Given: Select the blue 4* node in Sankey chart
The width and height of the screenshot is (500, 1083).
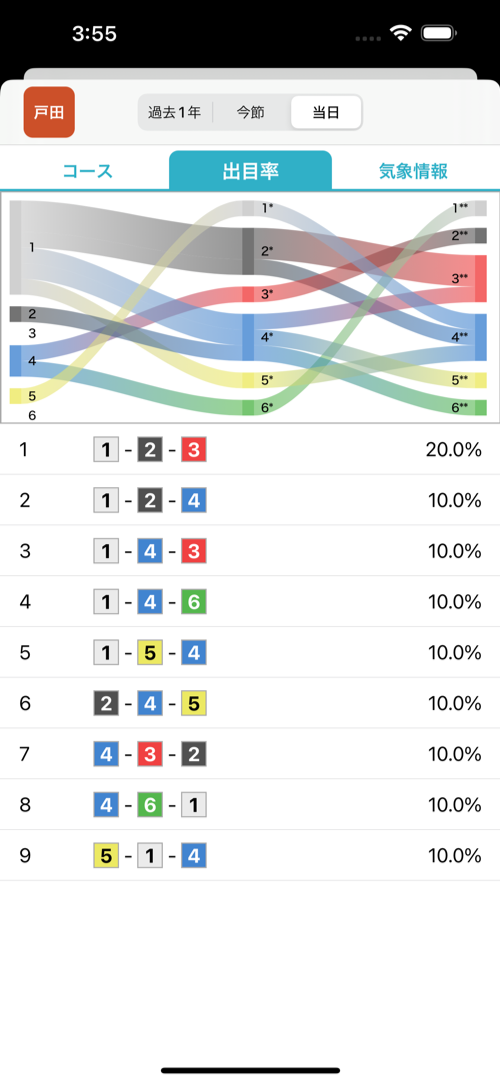Looking at the screenshot, I should [x=249, y=337].
